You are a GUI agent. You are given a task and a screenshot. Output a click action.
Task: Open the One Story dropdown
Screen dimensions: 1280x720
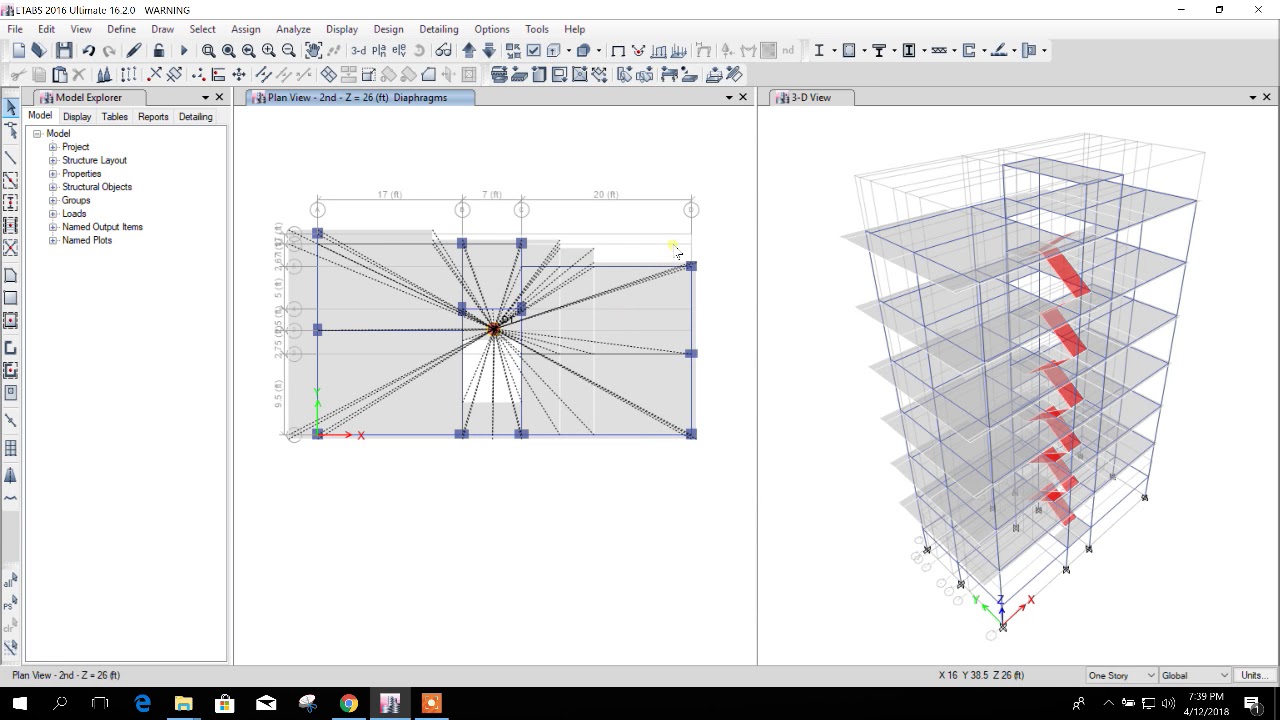tap(1118, 675)
